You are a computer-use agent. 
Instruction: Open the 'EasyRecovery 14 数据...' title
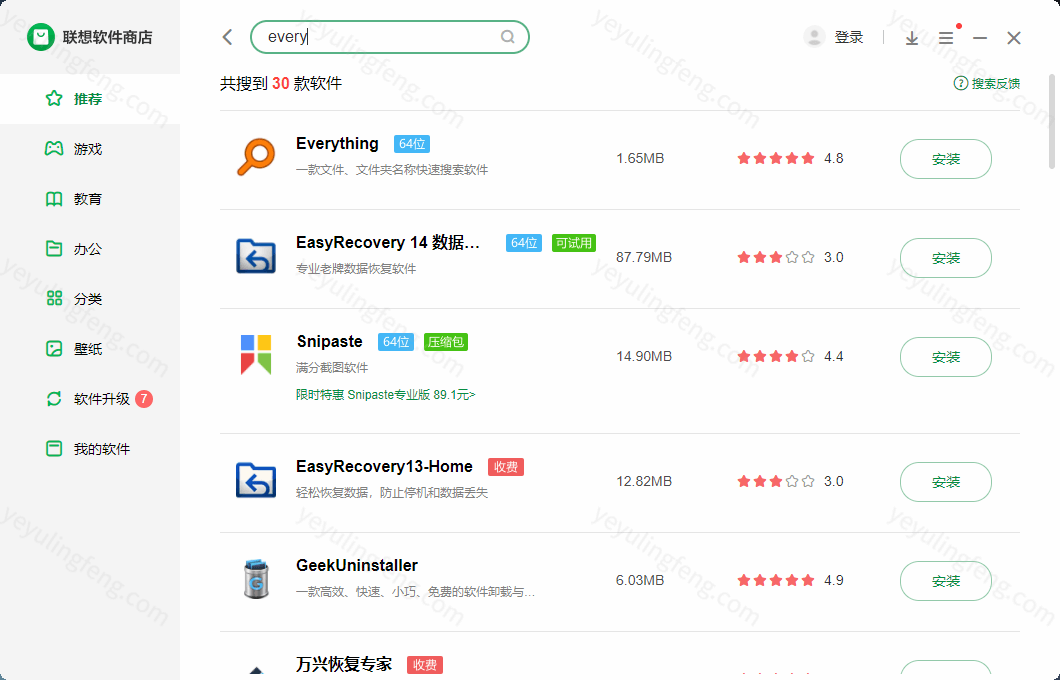coord(388,242)
